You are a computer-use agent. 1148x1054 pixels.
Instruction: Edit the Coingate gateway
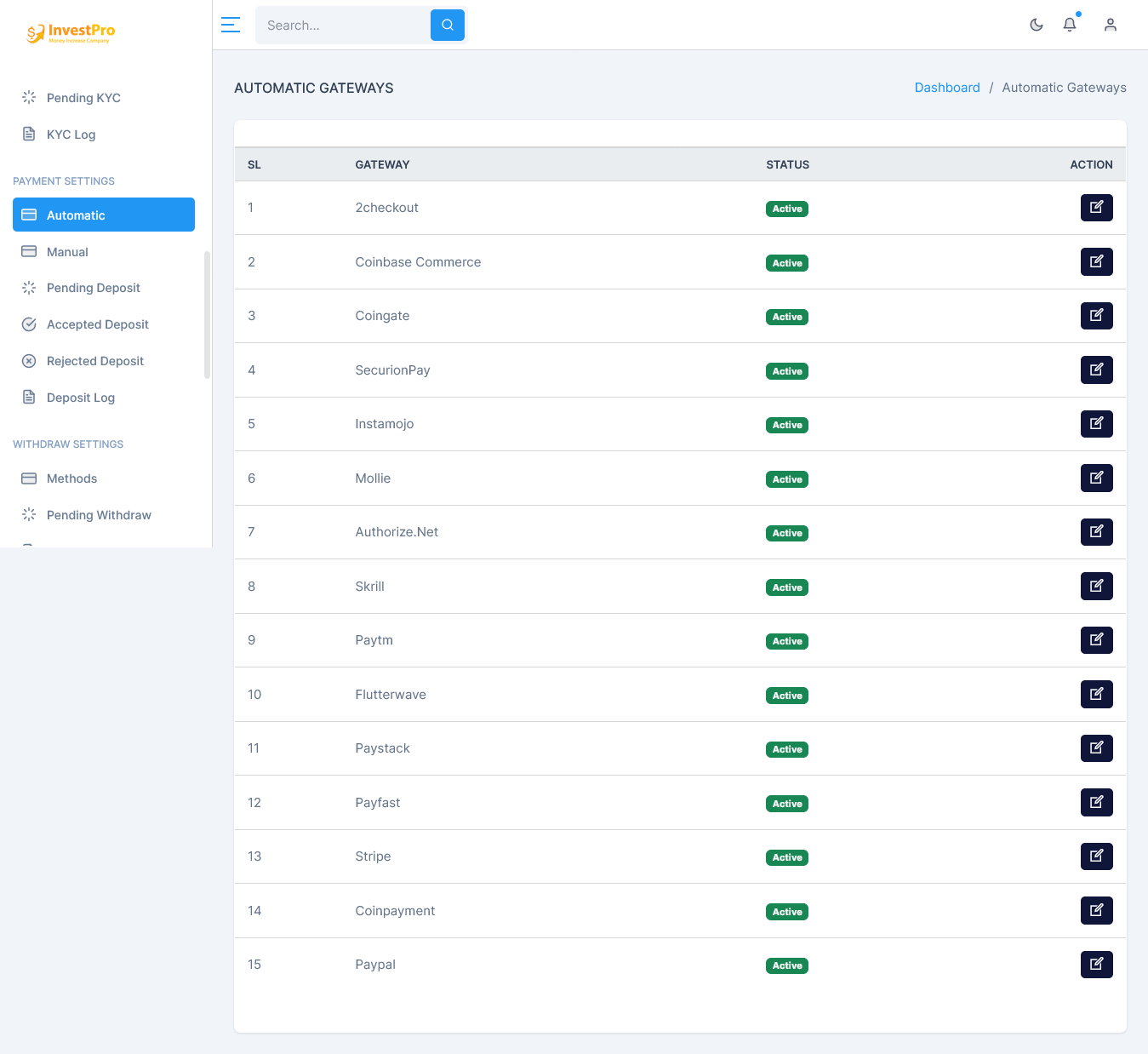point(1097,316)
